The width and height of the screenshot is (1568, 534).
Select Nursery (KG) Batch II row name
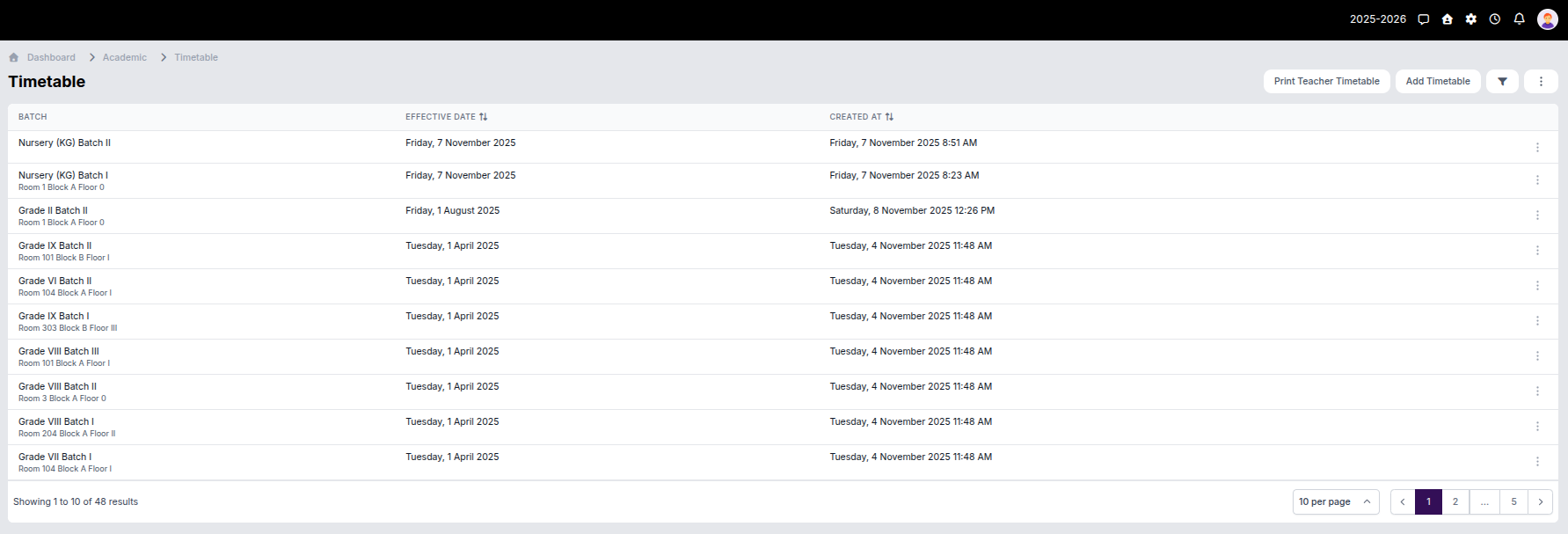[x=64, y=143]
